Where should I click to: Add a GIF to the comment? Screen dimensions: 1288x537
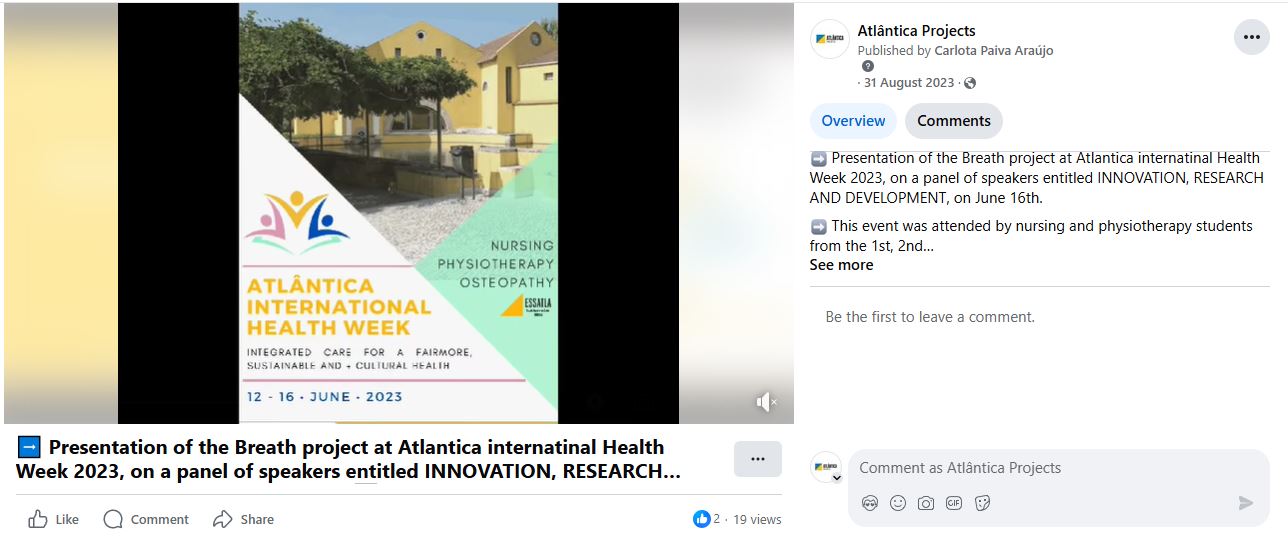pos(954,503)
